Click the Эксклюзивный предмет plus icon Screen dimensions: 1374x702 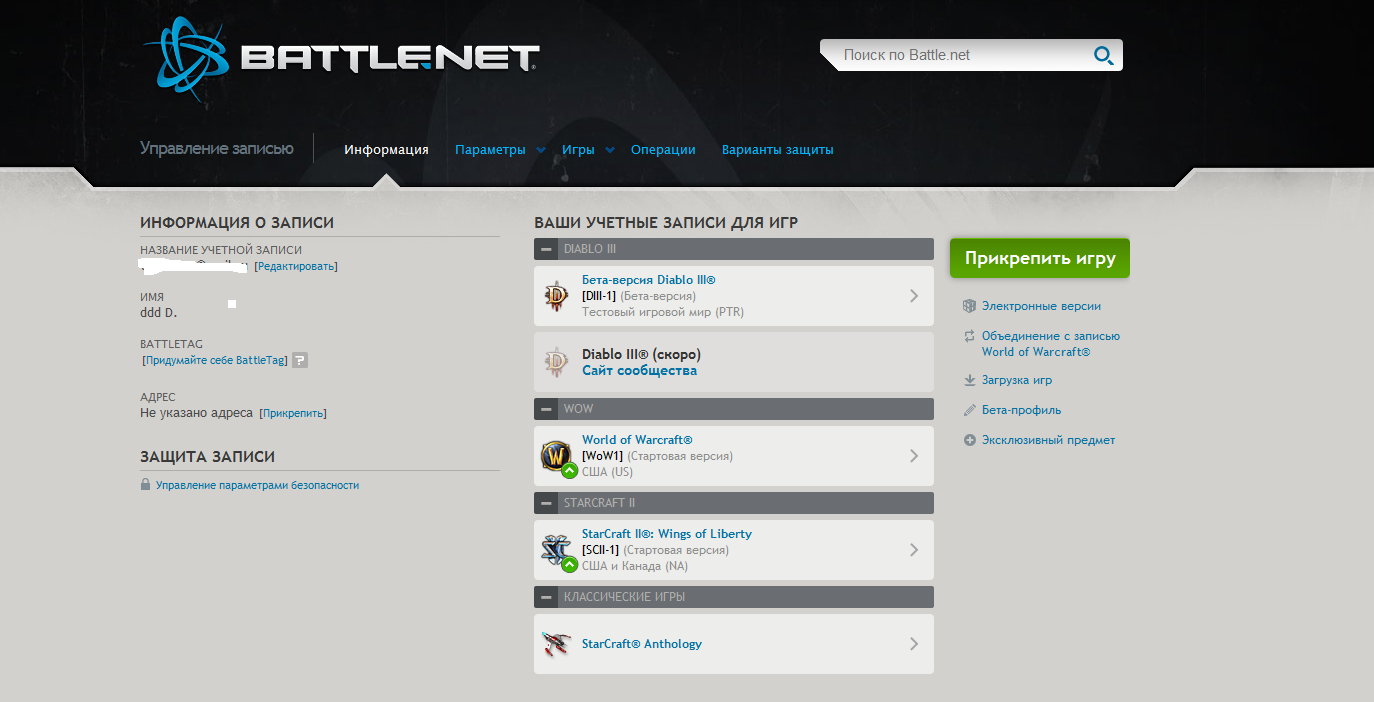pos(969,440)
